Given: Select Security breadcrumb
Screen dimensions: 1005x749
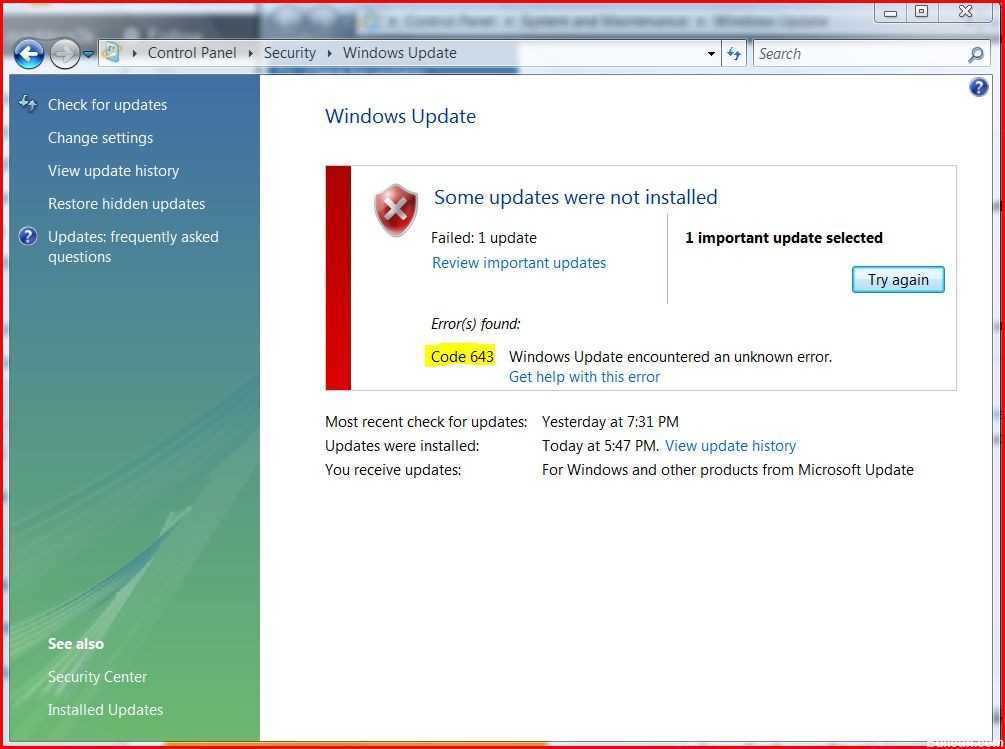Looking at the screenshot, I should 290,53.
